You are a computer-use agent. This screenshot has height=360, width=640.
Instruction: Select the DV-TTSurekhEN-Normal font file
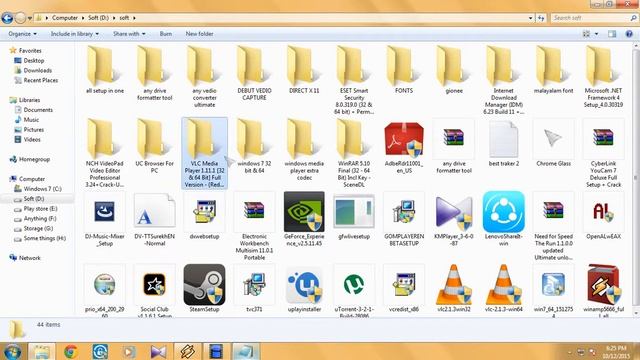click(x=154, y=212)
